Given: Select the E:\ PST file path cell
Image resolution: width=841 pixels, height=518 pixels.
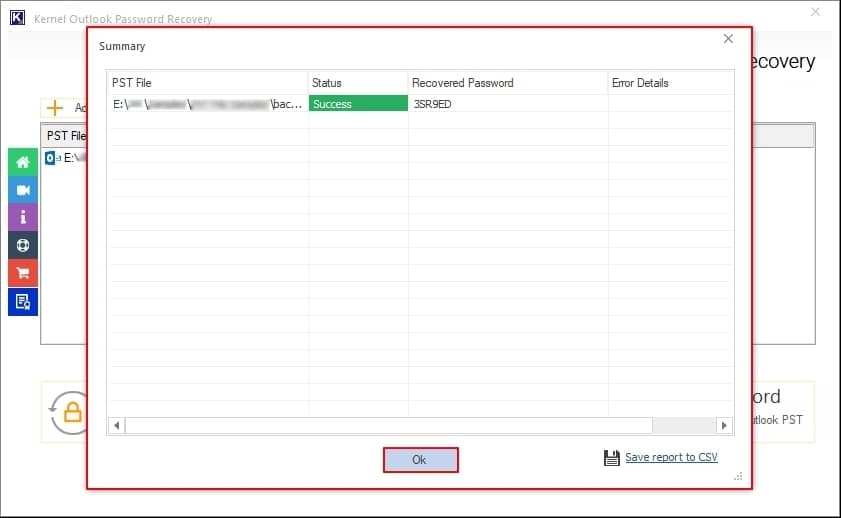Looking at the screenshot, I should (x=208, y=103).
